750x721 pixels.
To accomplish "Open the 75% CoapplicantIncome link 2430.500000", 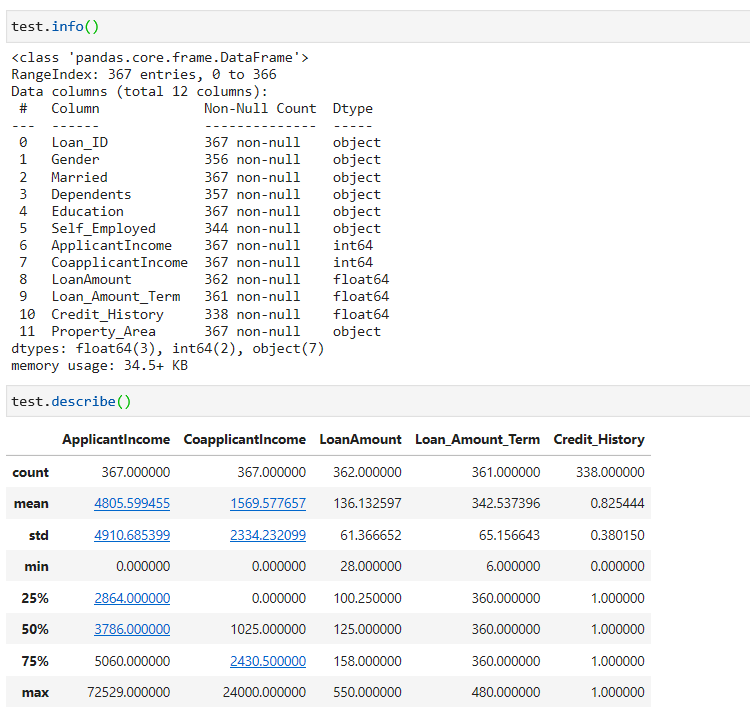I will (268, 661).
